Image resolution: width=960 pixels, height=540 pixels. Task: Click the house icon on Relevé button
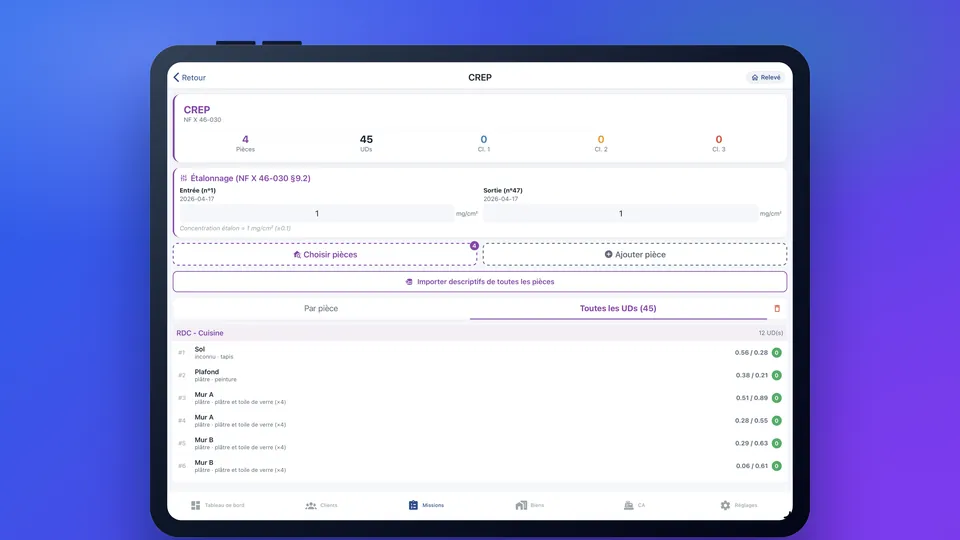pos(755,78)
